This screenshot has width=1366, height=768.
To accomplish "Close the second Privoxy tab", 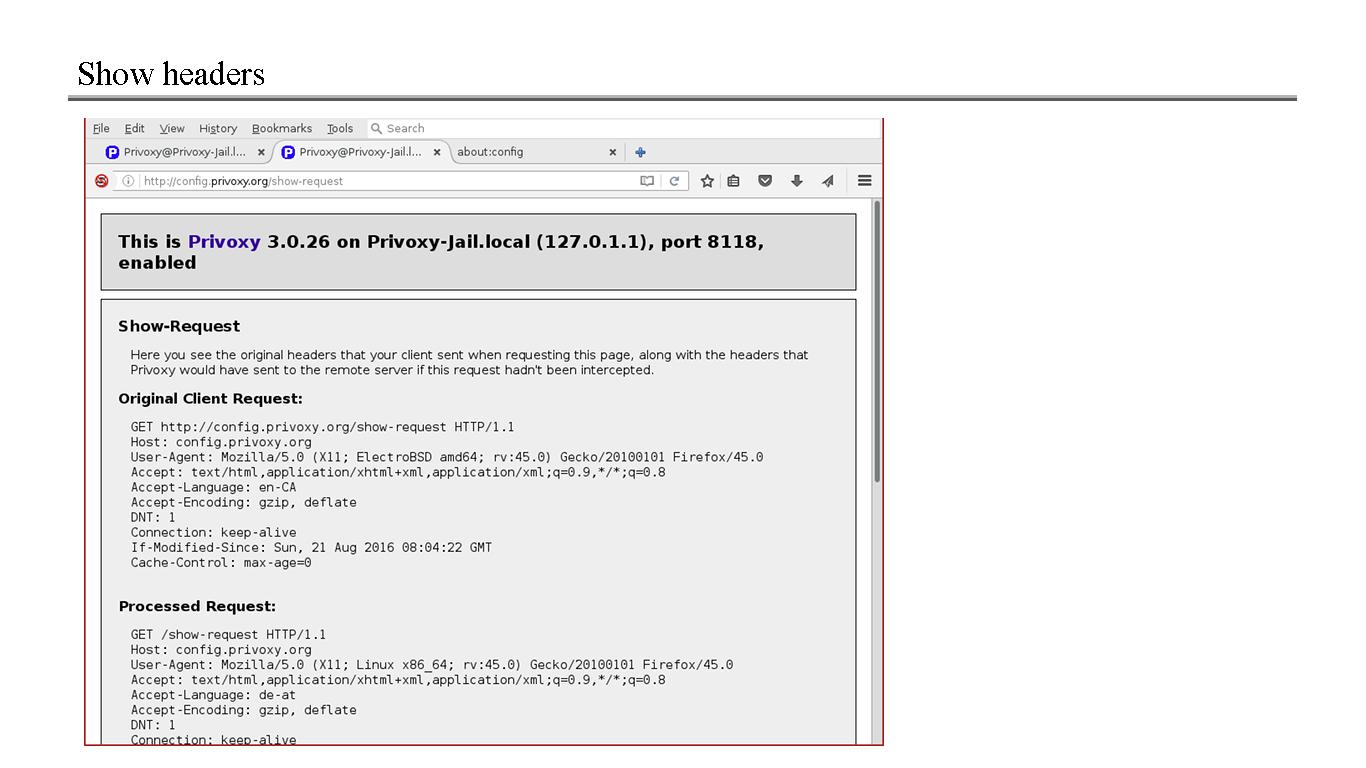I will tap(437, 152).
